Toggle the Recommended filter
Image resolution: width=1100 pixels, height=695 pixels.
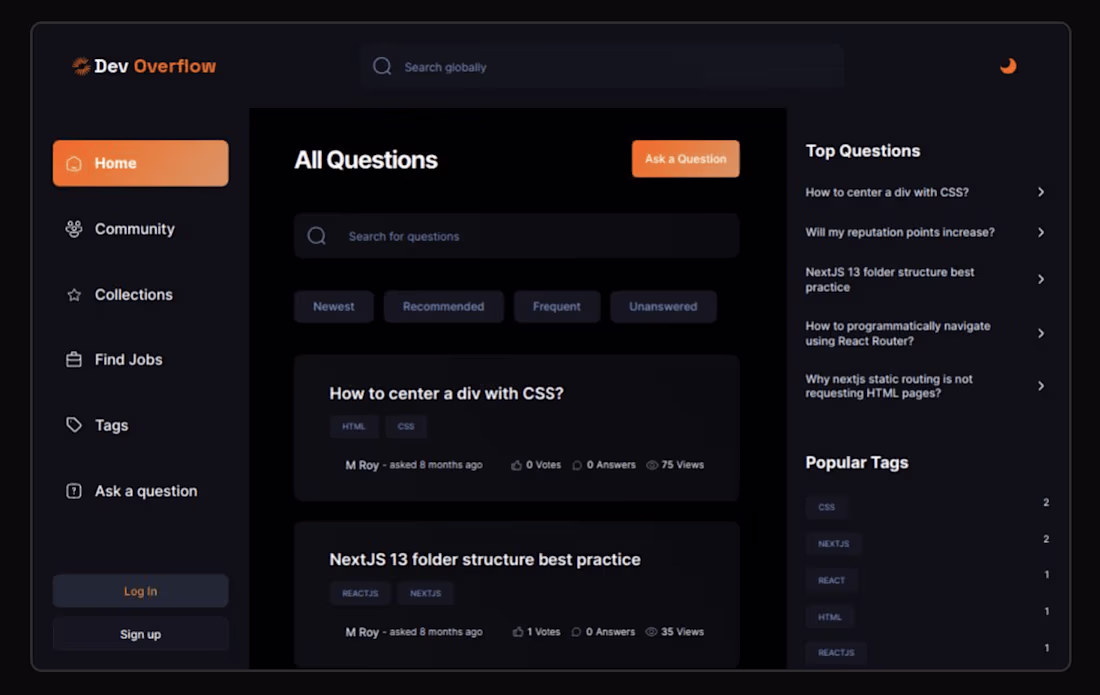(x=443, y=306)
